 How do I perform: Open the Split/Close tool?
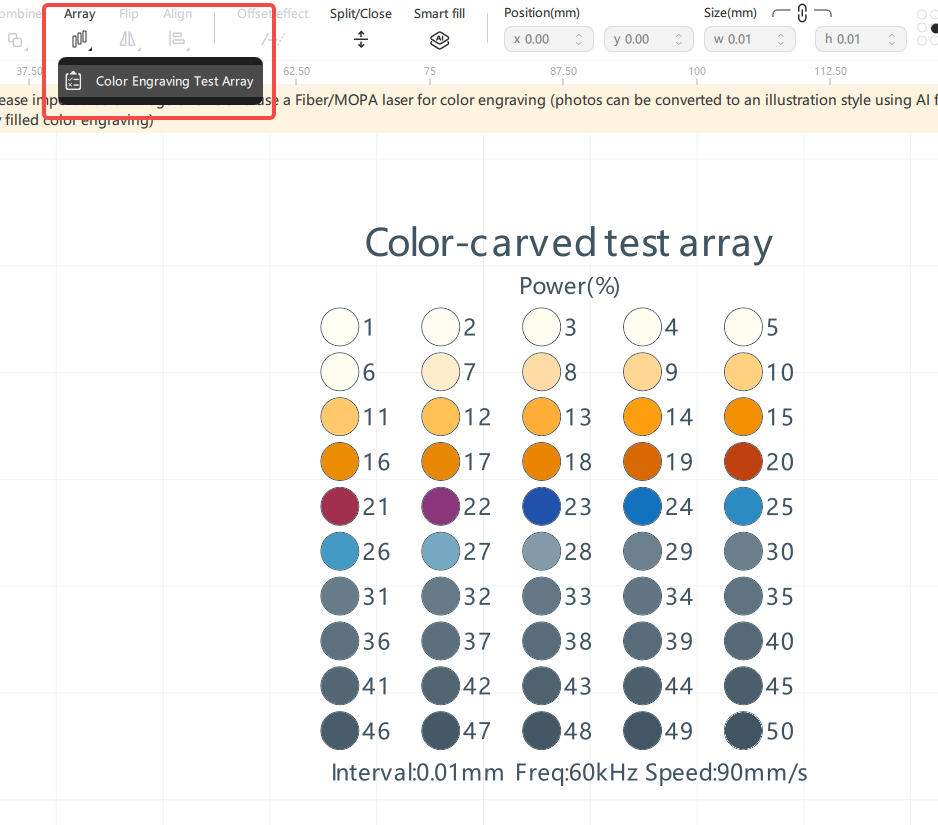pos(361,40)
